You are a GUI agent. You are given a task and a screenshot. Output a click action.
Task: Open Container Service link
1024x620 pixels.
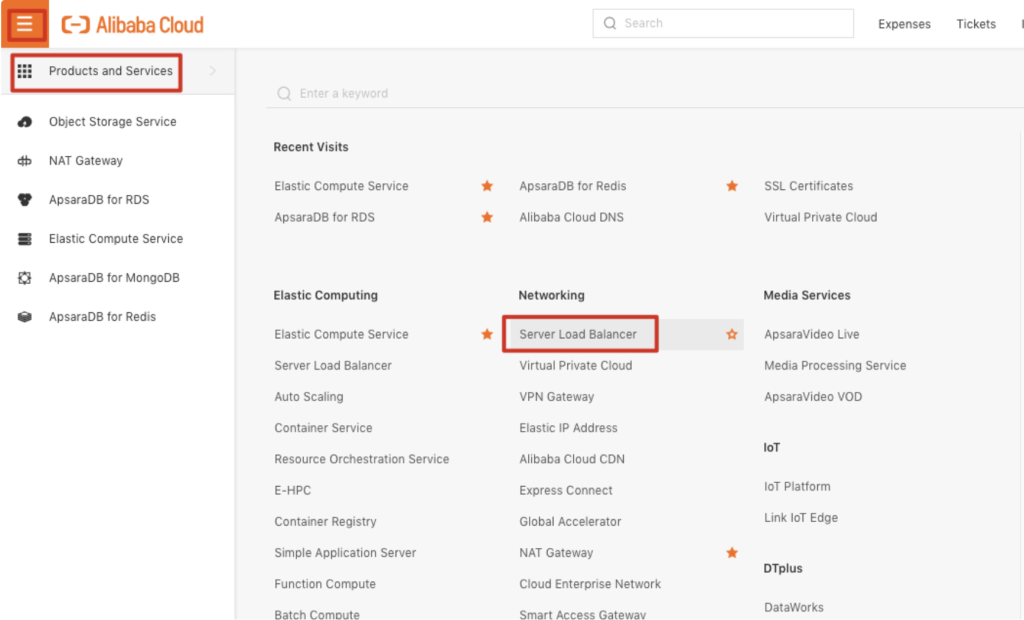(323, 429)
